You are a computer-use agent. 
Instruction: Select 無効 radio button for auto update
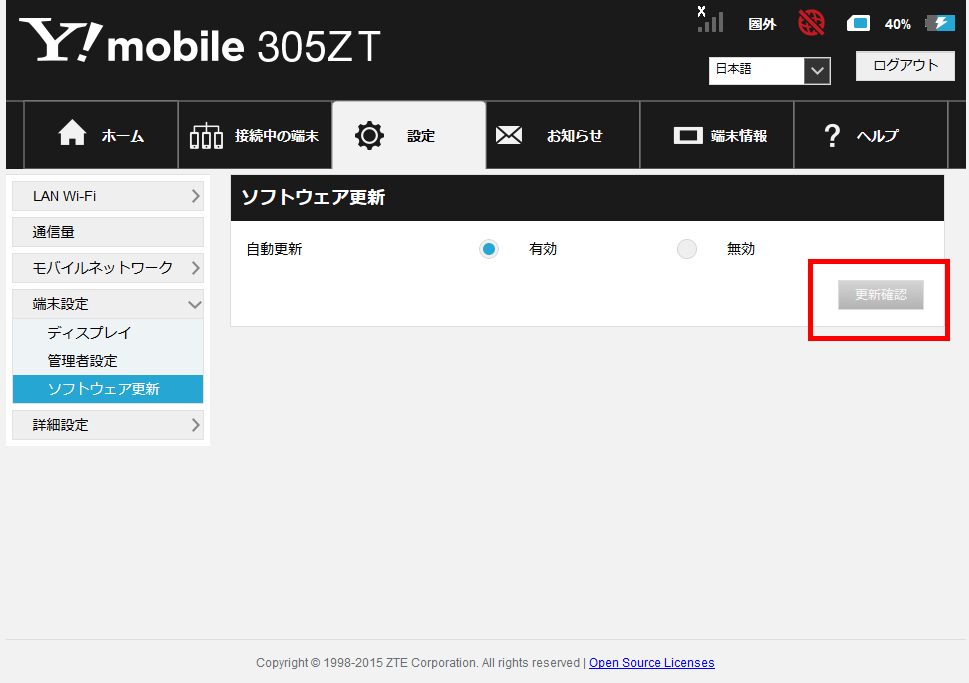pos(687,249)
